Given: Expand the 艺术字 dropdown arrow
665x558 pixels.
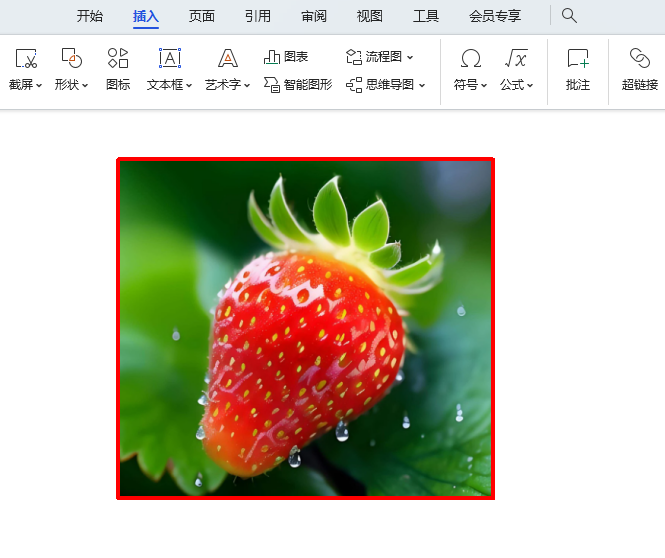Looking at the screenshot, I should click(247, 85).
